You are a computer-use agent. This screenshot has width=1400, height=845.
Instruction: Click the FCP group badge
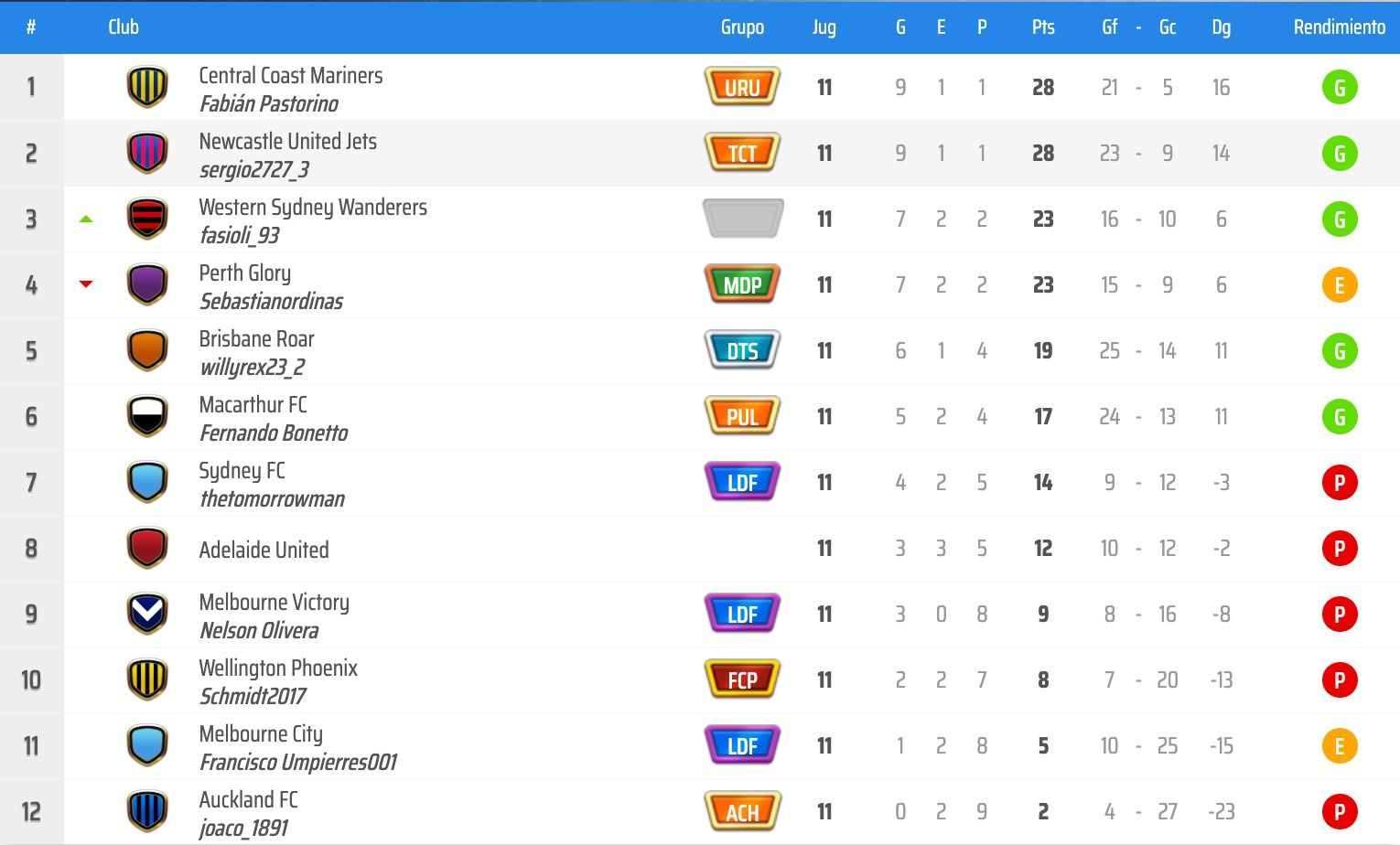[x=742, y=679]
